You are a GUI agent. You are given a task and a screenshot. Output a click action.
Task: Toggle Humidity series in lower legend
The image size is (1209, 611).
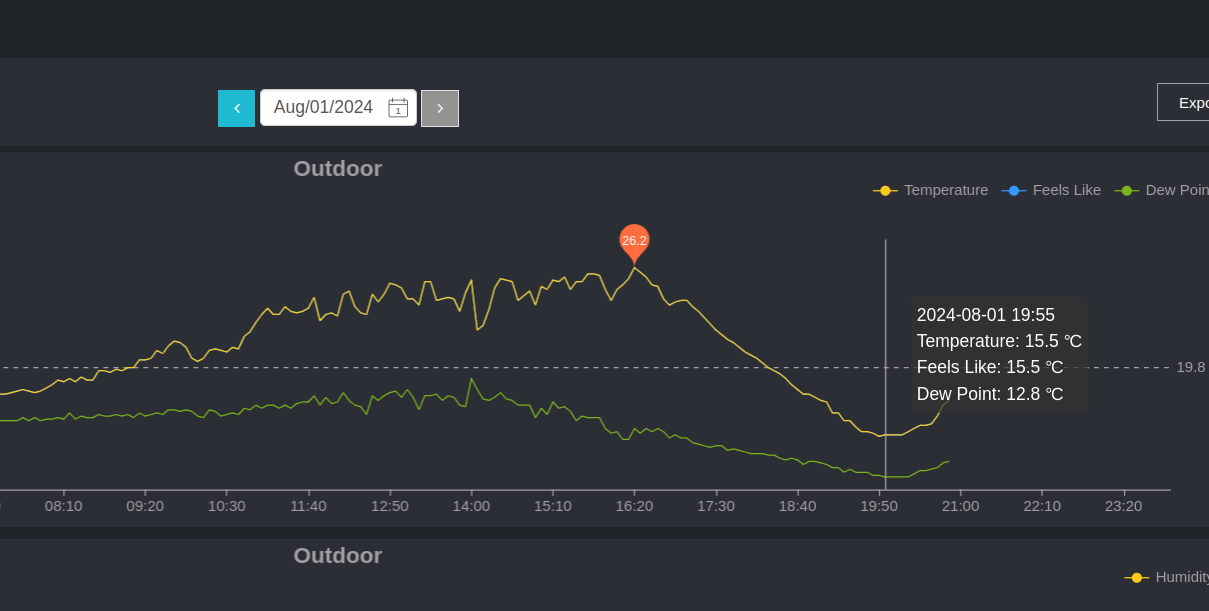pyautogui.click(x=1166, y=577)
